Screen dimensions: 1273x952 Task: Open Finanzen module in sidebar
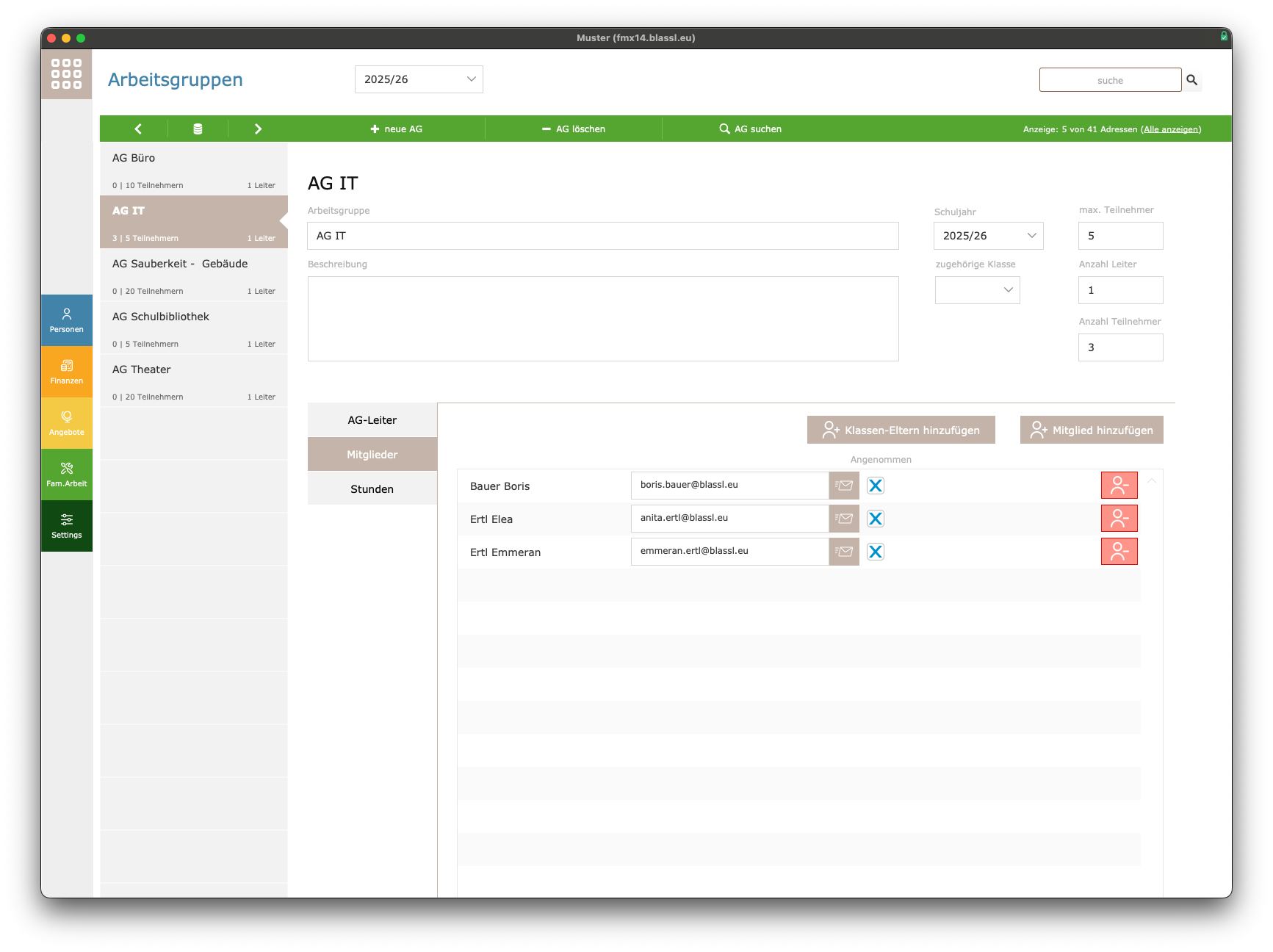coord(67,372)
